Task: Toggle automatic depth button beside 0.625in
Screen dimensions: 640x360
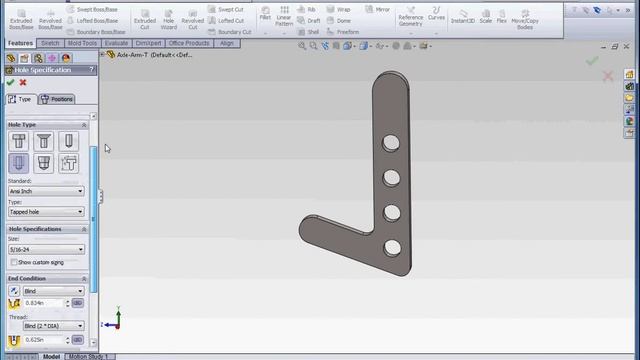Action: click(78, 340)
